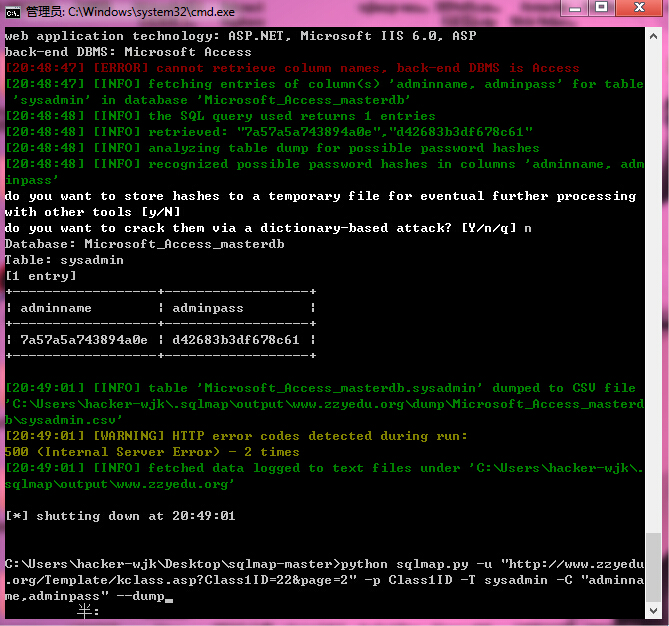Click the window title 'C:\Windows\system32\cmd.exe'
Image resolution: width=669 pixels, height=626 pixels.
tap(151, 12)
